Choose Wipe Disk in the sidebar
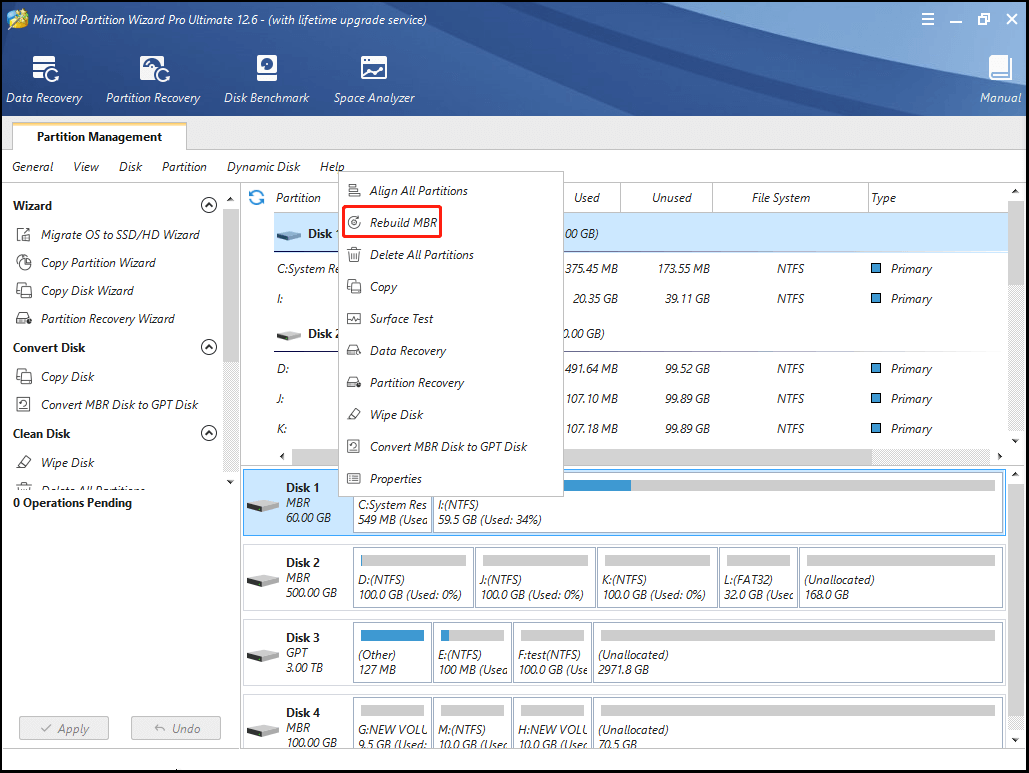Image resolution: width=1029 pixels, height=773 pixels. (55, 463)
